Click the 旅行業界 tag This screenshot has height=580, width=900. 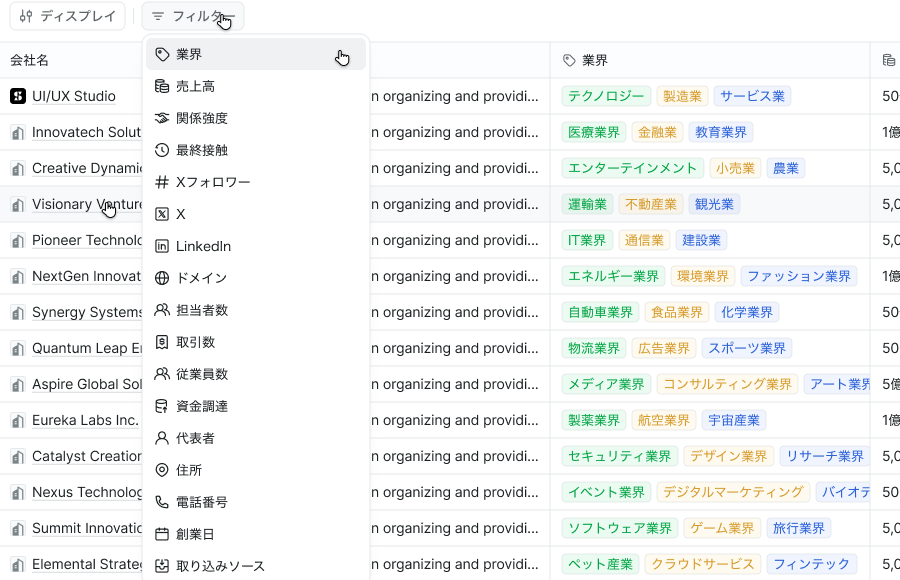point(799,529)
